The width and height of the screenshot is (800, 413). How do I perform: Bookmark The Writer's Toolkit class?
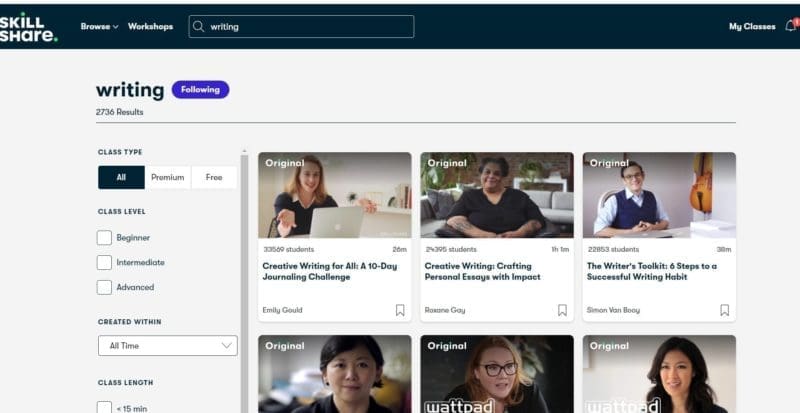(724, 310)
